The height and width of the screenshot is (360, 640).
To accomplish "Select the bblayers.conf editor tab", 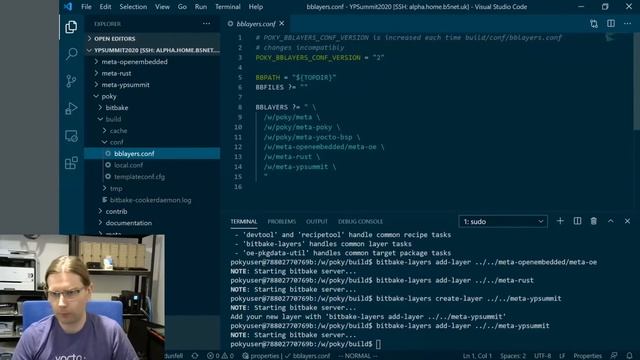I will coord(256,24).
